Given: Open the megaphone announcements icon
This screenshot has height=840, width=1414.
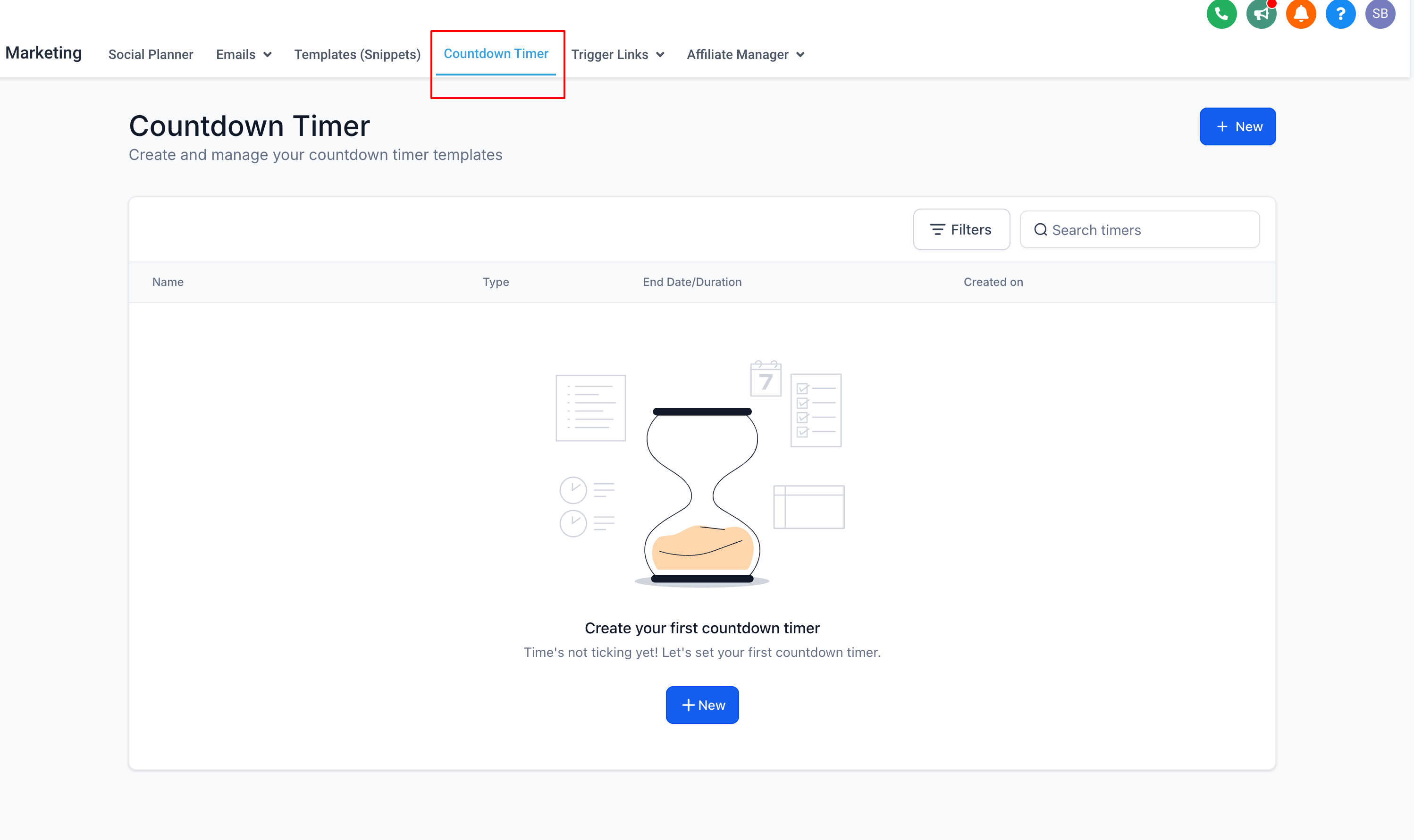Looking at the screenshot, I should [x=1261, y=14].
